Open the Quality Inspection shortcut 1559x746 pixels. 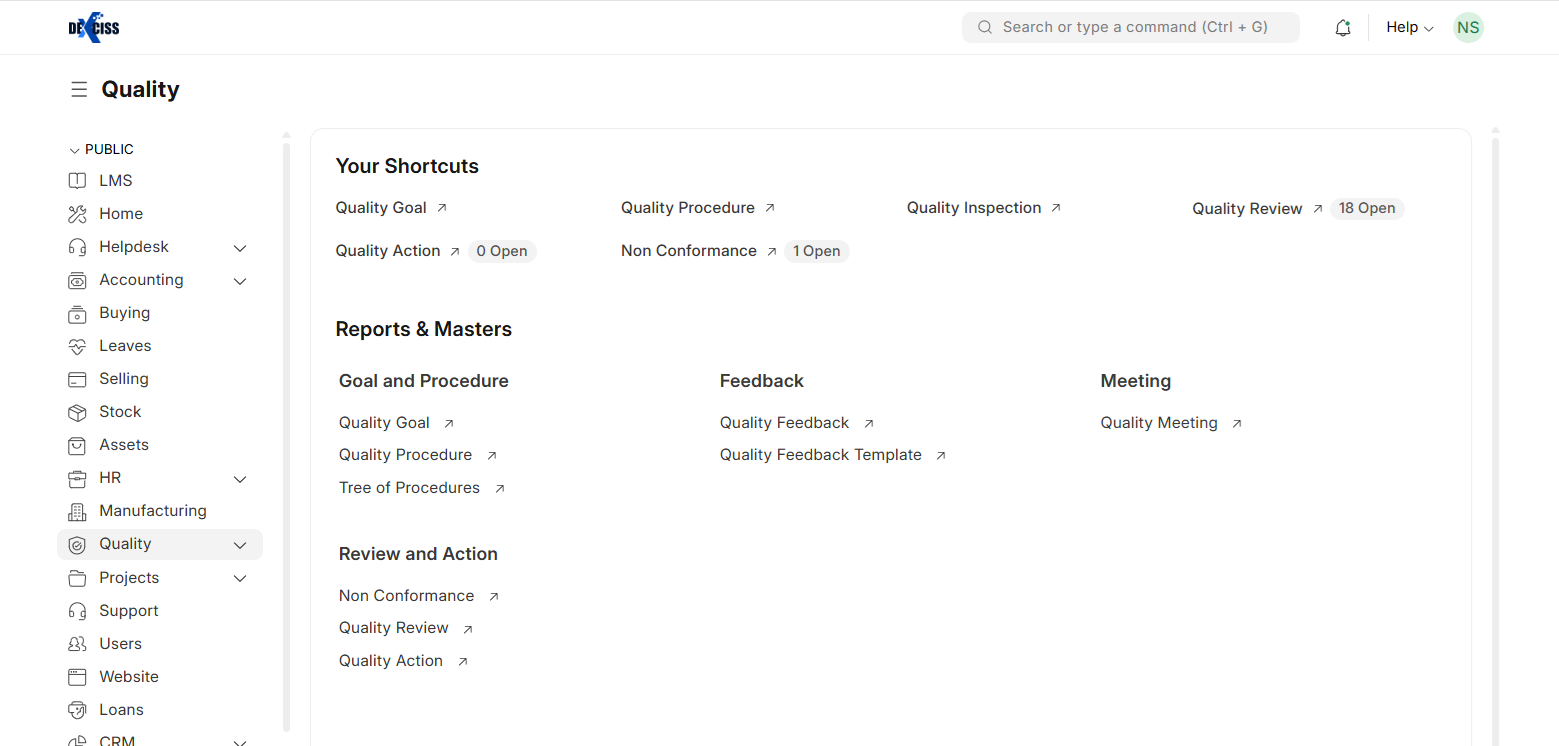974,208
